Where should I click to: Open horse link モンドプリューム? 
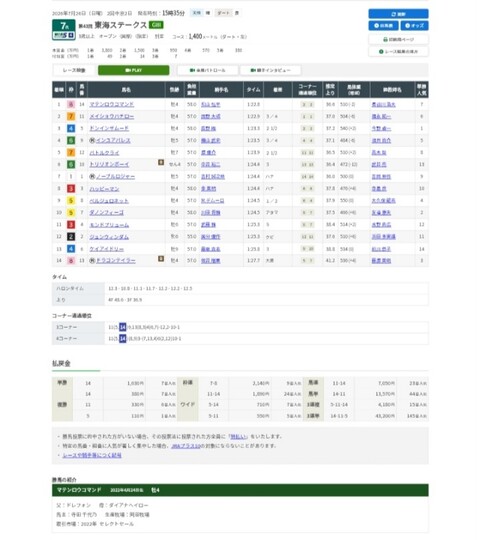click(x=109, y=225)
